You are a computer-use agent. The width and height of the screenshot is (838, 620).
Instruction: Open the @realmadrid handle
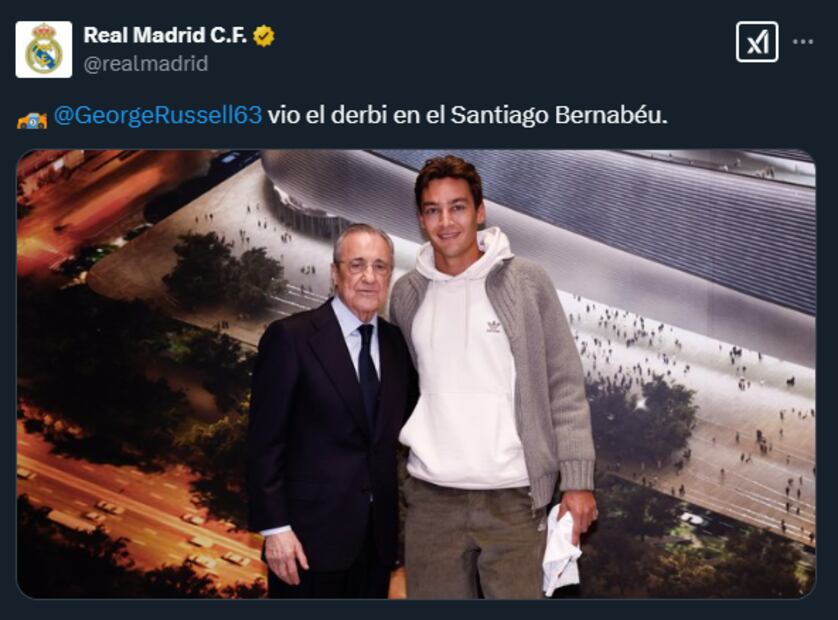[146, 64]
